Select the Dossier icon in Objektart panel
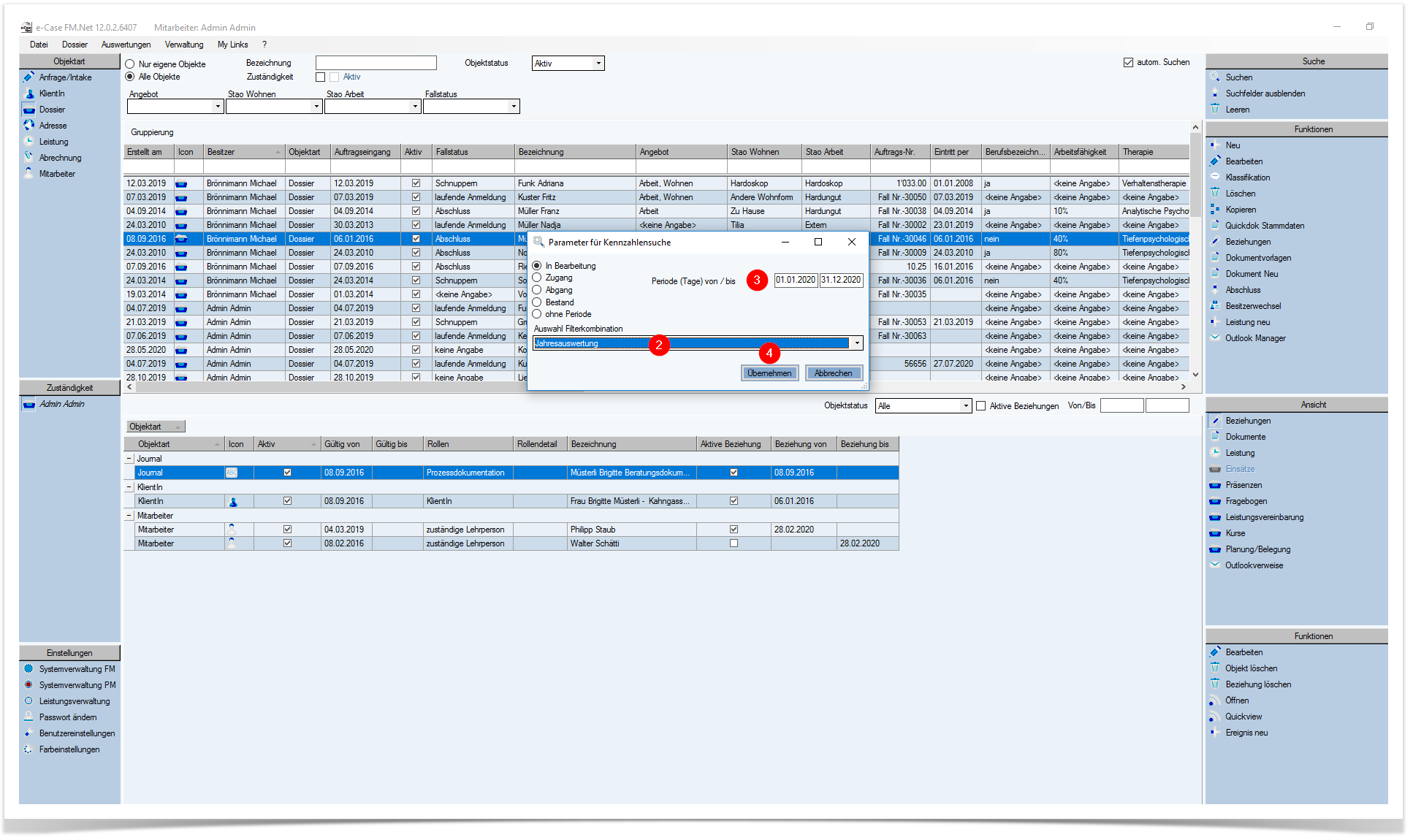The height and width of the screenshot is (840, 1413). click(28, 110)
